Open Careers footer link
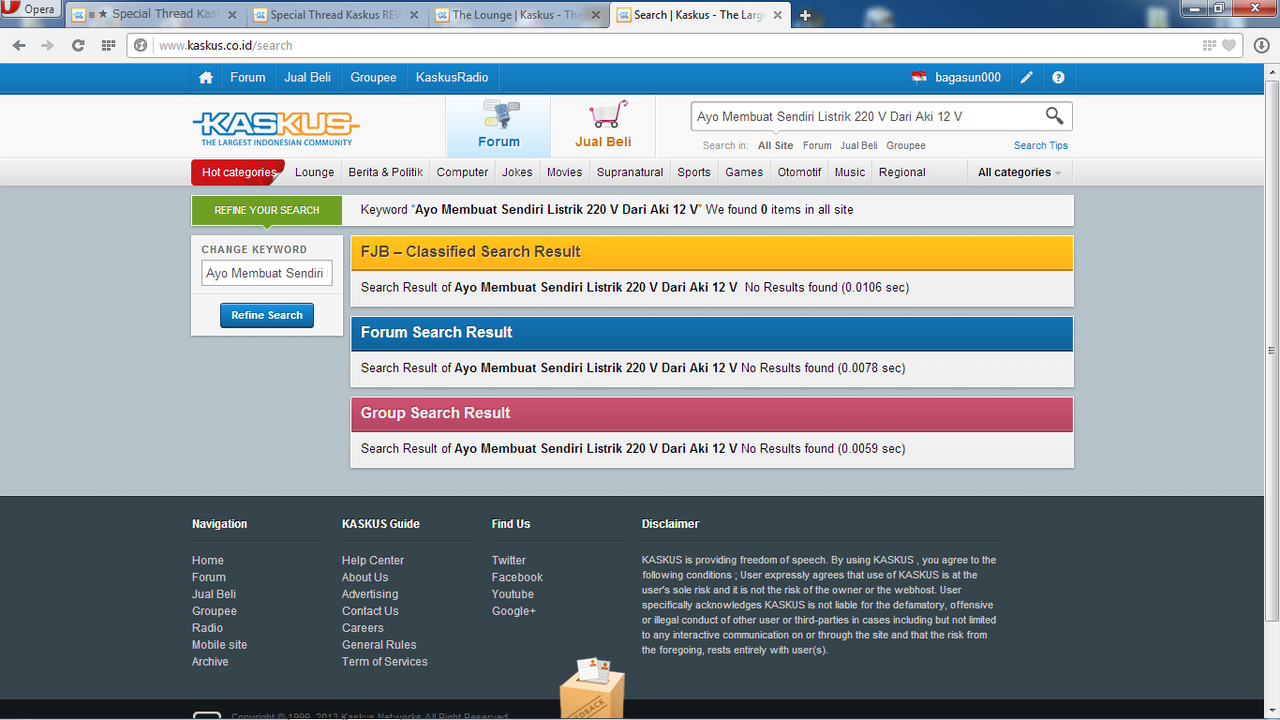This screenshot has width=1280, height=720. (x=363, y=628)
